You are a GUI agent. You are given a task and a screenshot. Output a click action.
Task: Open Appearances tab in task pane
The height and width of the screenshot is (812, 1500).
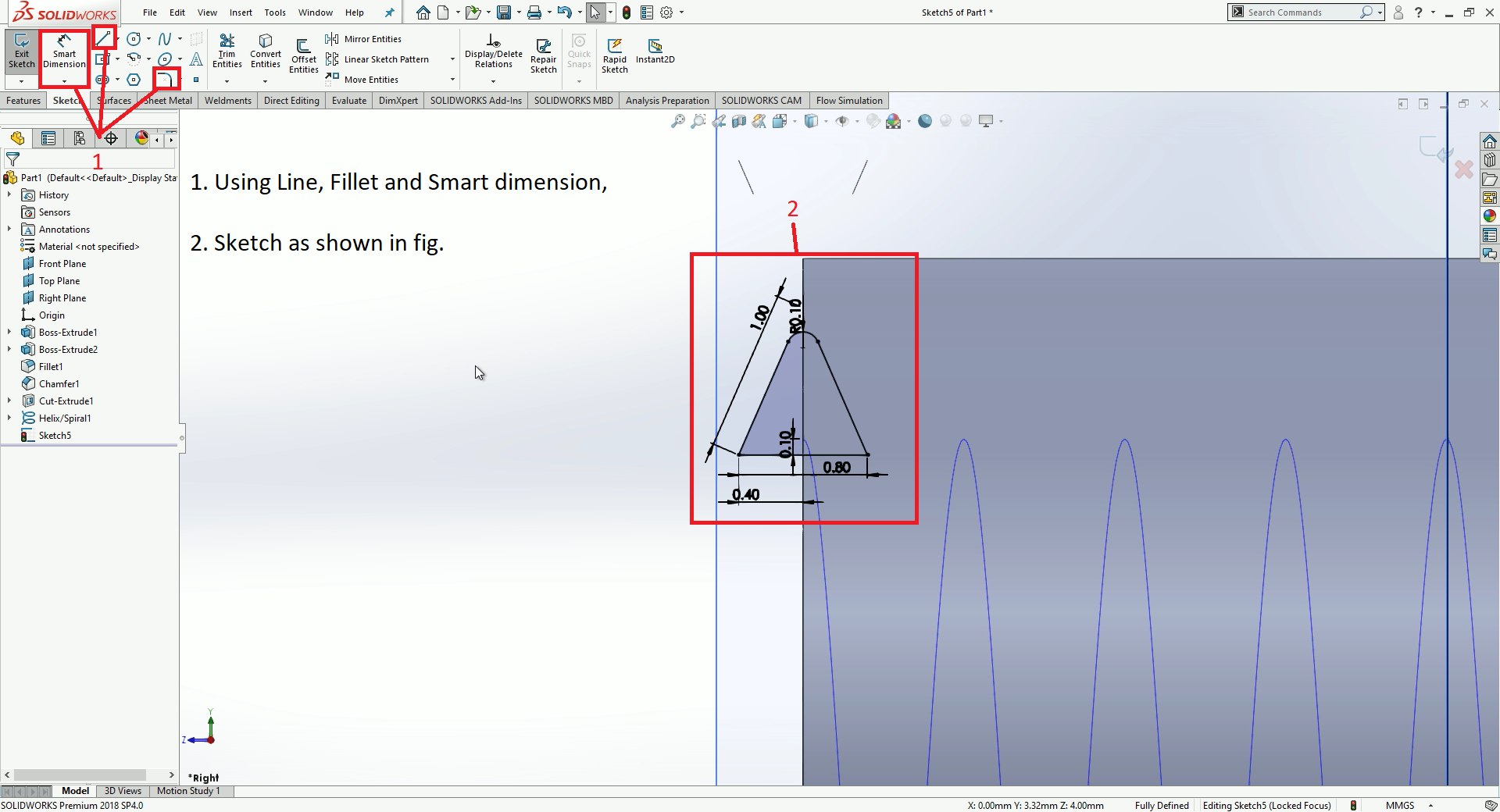(1490, 216)
